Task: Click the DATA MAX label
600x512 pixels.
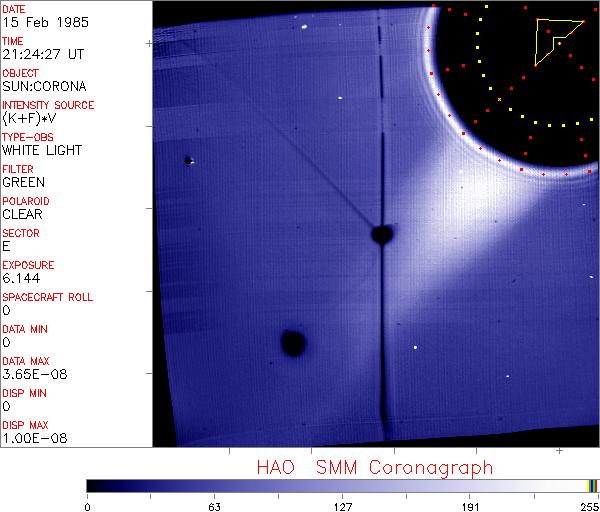Action: (x=26, y=361)
